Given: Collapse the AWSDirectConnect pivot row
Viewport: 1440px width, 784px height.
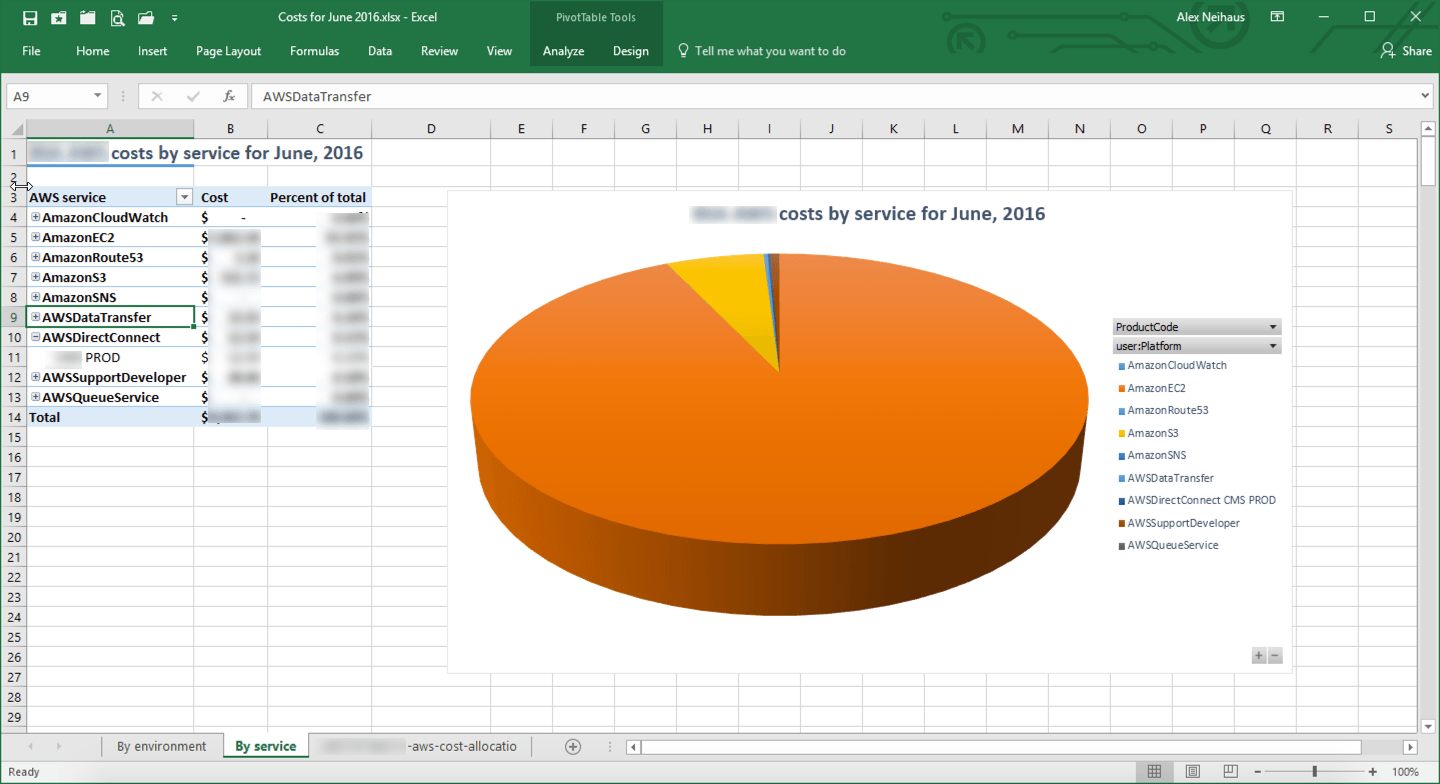Looking at the screenshot, I should click(36, 337).
